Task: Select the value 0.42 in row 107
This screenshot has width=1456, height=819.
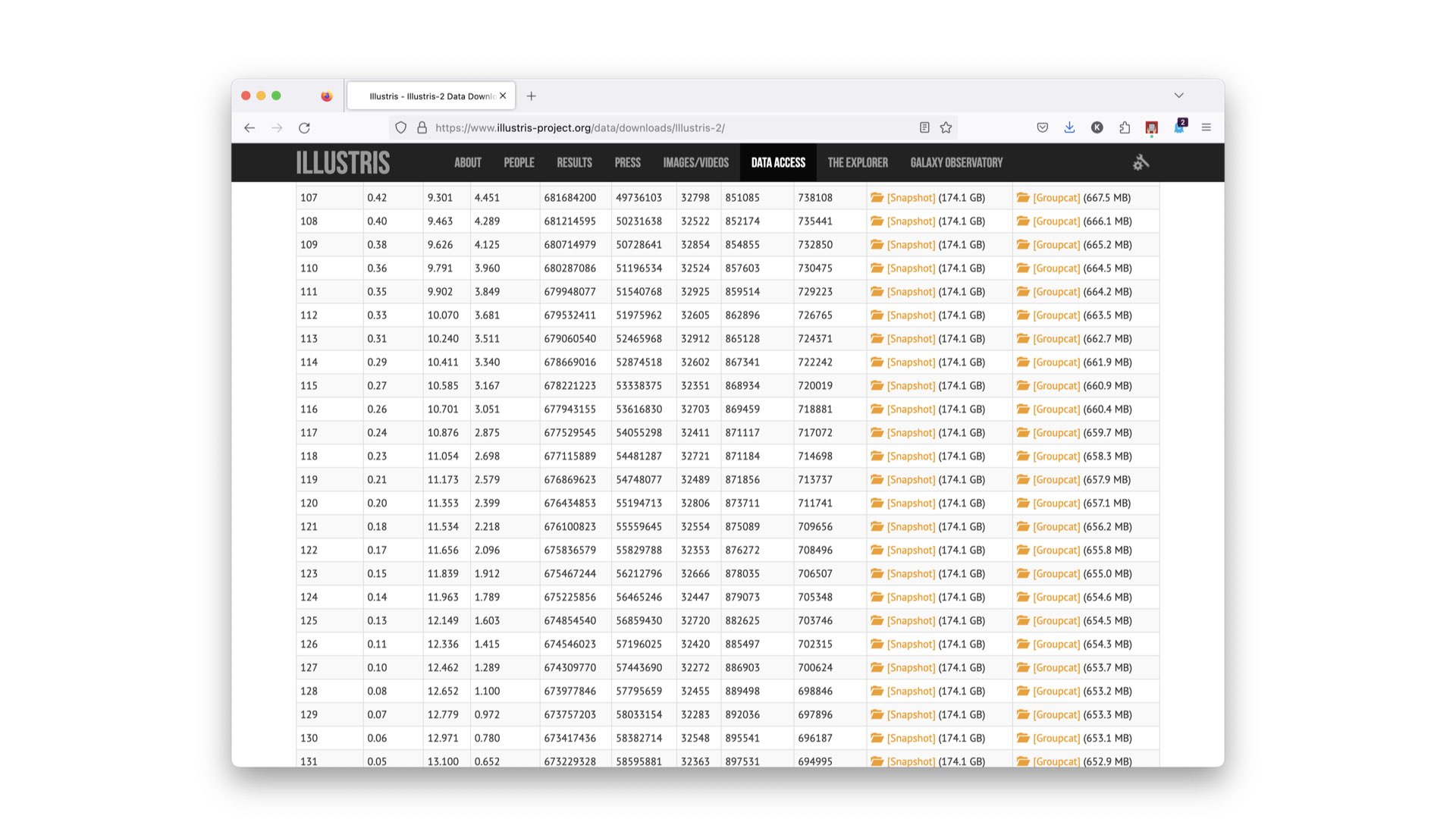Action: pos(377,198)
